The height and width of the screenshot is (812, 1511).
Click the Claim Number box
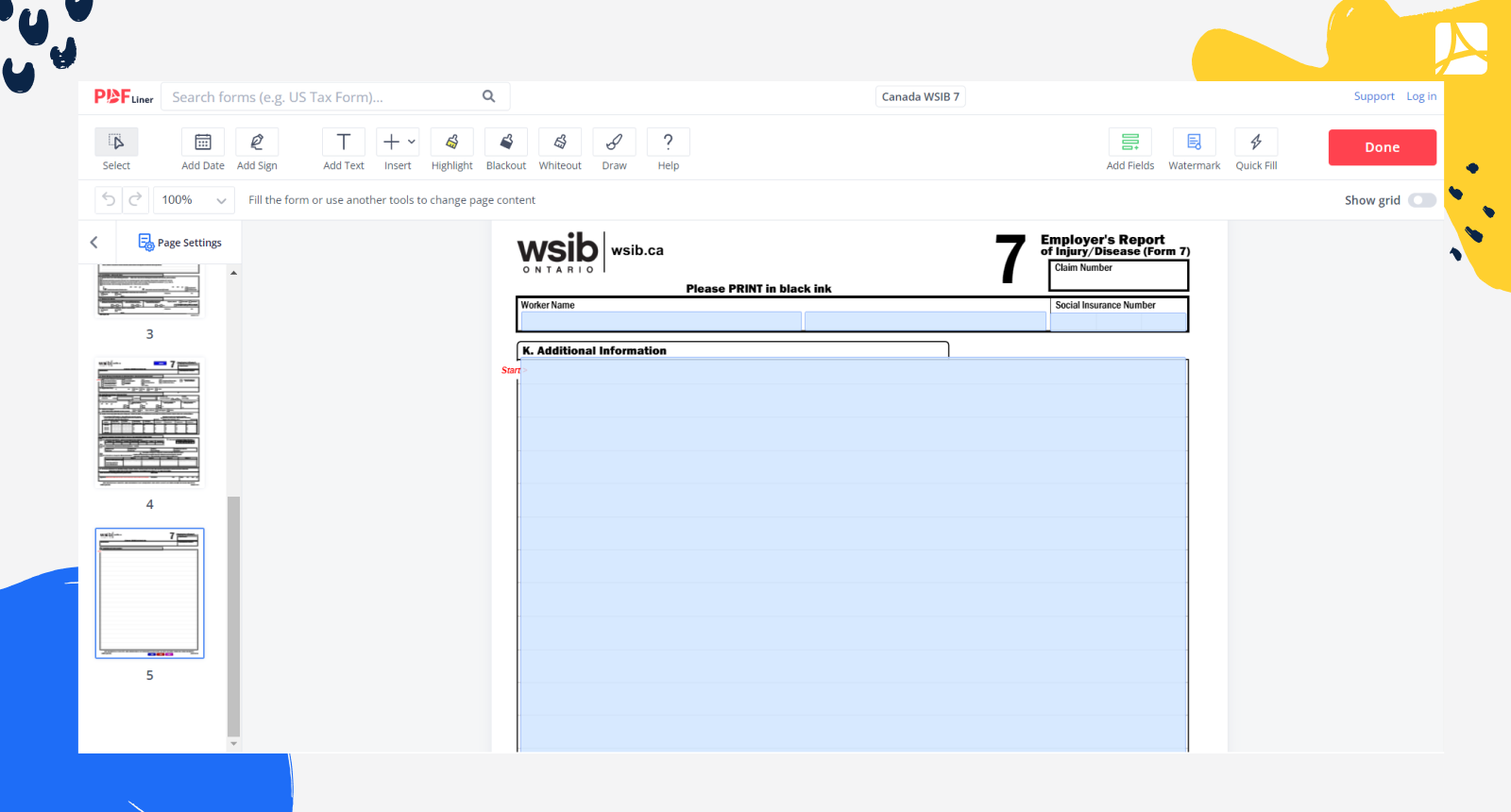coord(1119,275)
